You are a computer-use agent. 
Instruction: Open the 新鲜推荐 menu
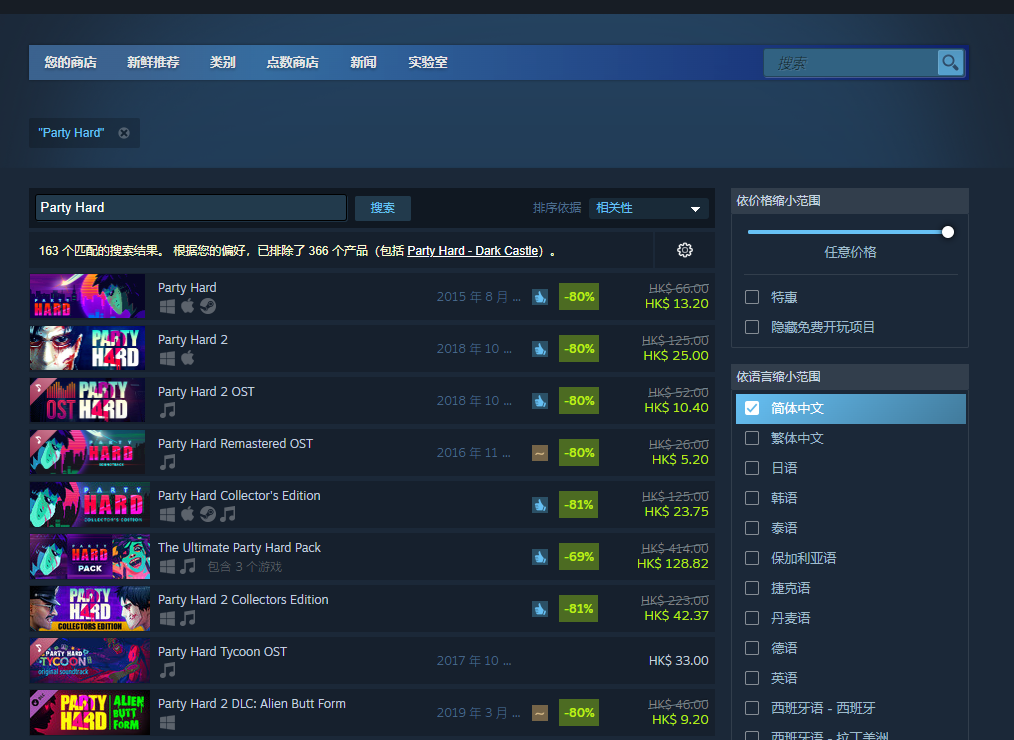pos(153,63)
